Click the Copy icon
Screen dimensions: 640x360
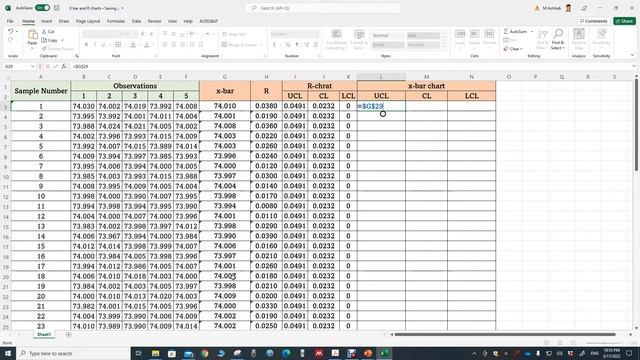44,40
